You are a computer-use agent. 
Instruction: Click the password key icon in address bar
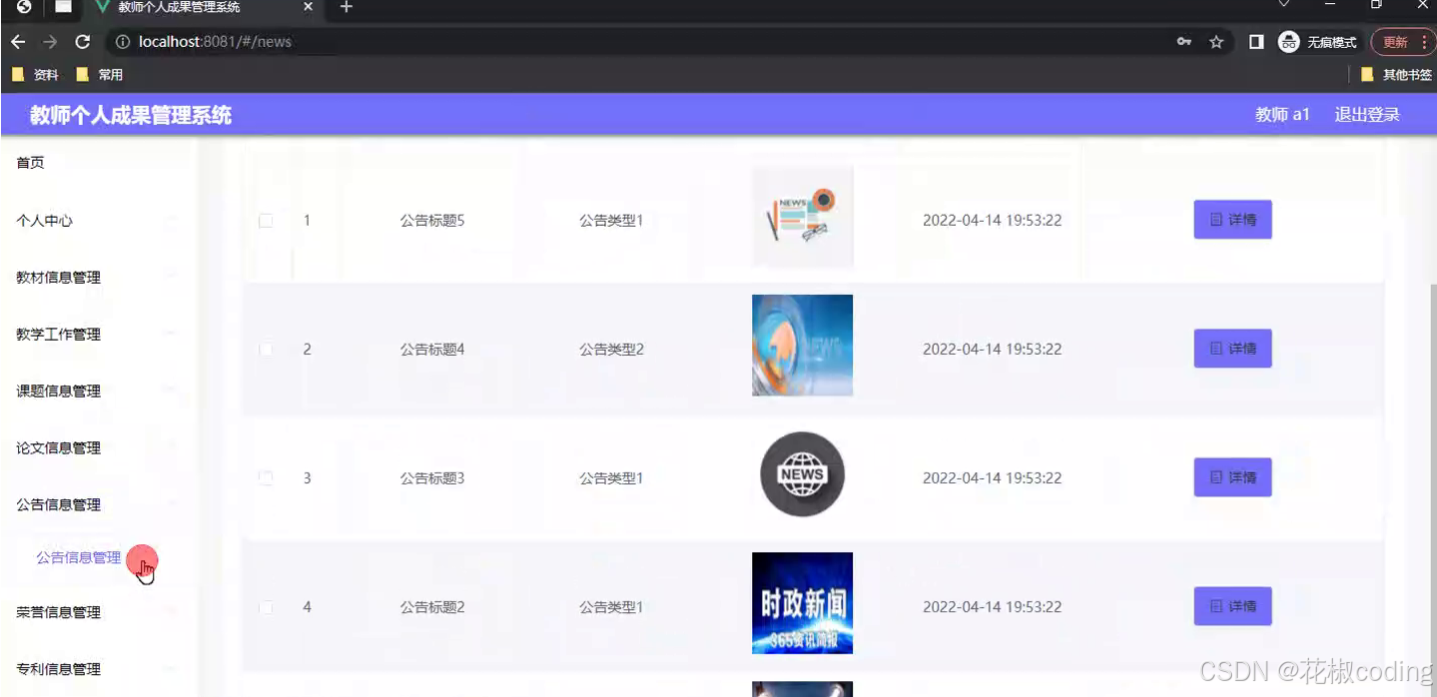click(x=1183, y=42)
